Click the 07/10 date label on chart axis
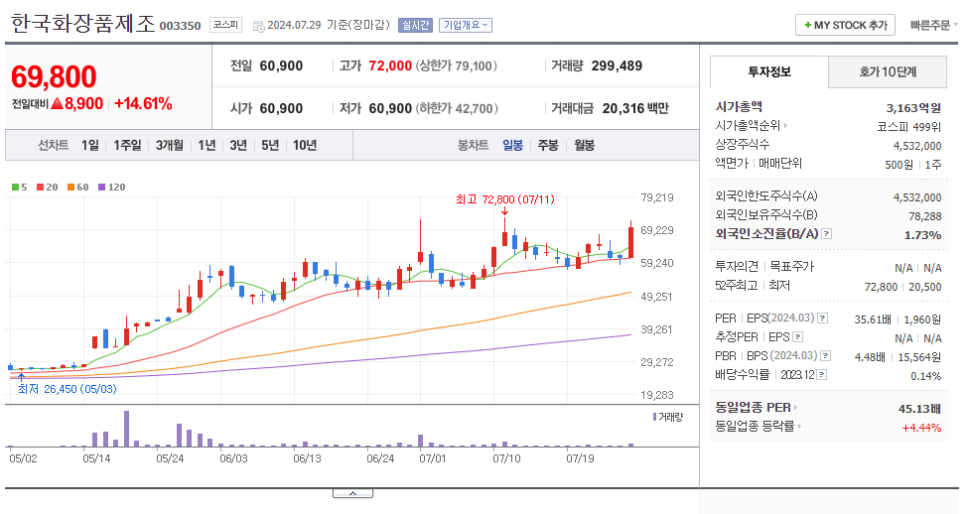This screenshot has height=514, width=966. [x=506, y=459]
